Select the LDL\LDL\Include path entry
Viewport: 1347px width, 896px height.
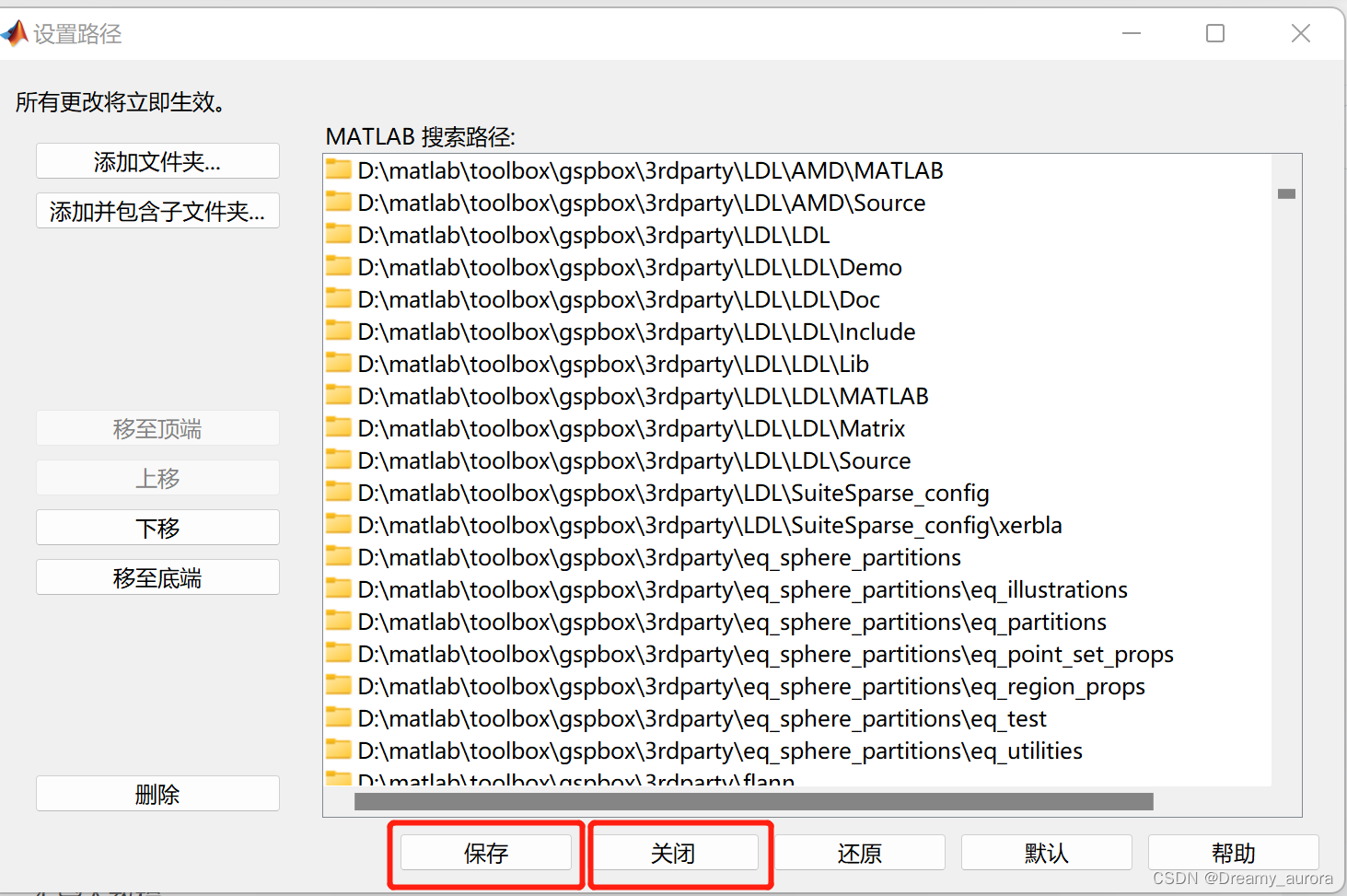pyautogui.click(x=635, y=331)
